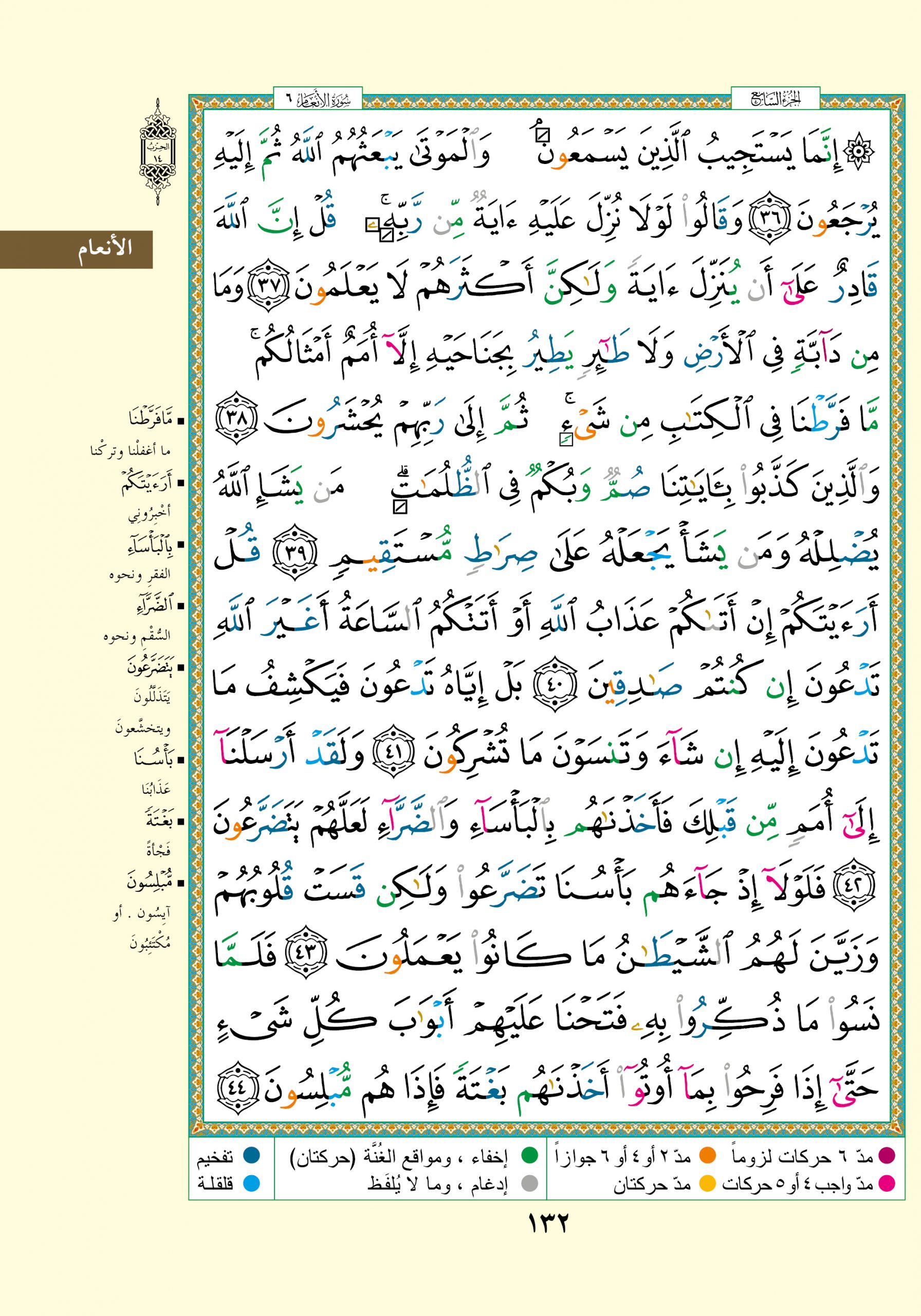Screen dimensions: 921x1316
Task: Click the boxed mark below الظلمات
Action: tap(400, 507)
